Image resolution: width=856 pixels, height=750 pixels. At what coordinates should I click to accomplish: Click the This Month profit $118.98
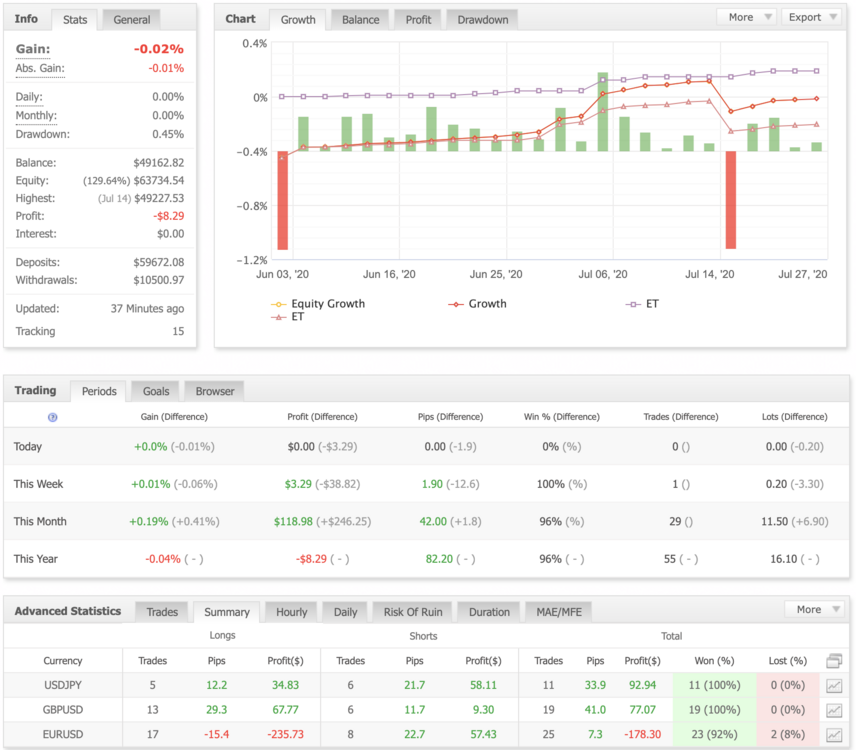(x=293, y=521)
